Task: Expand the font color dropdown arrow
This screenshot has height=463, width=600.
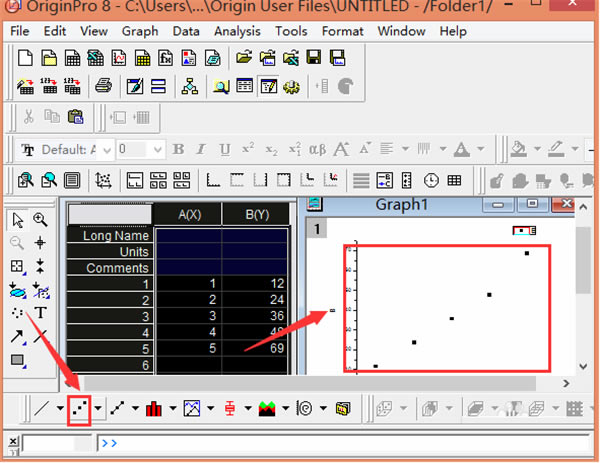Action: coord(481,149)
